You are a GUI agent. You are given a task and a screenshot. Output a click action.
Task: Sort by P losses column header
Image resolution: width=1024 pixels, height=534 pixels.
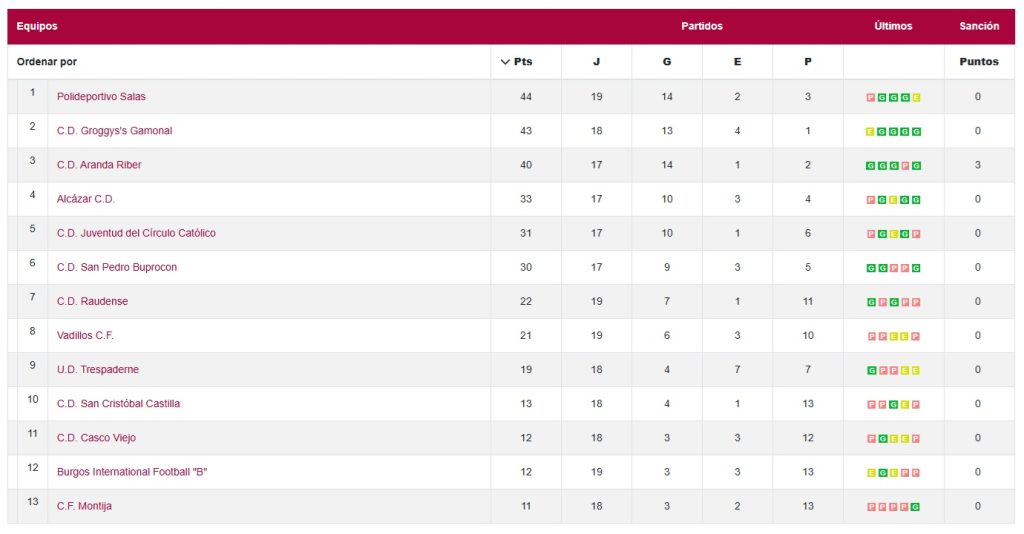tap(808, 62)
